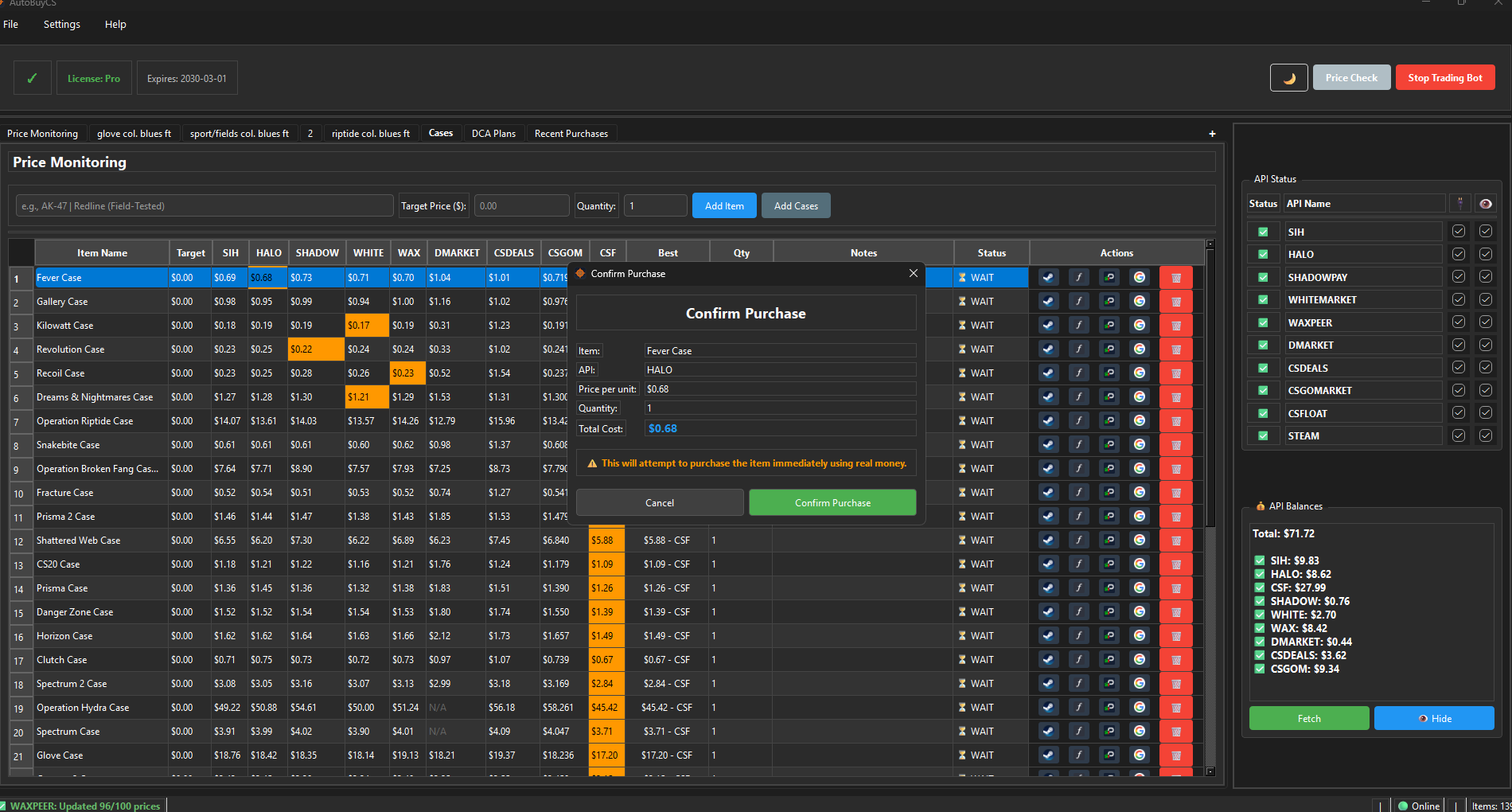The width and height of the screenshot is (1512, 812).
Task: Toggle the WAXPEER API enabled checkbox
Action: (x=1459, y=322)
